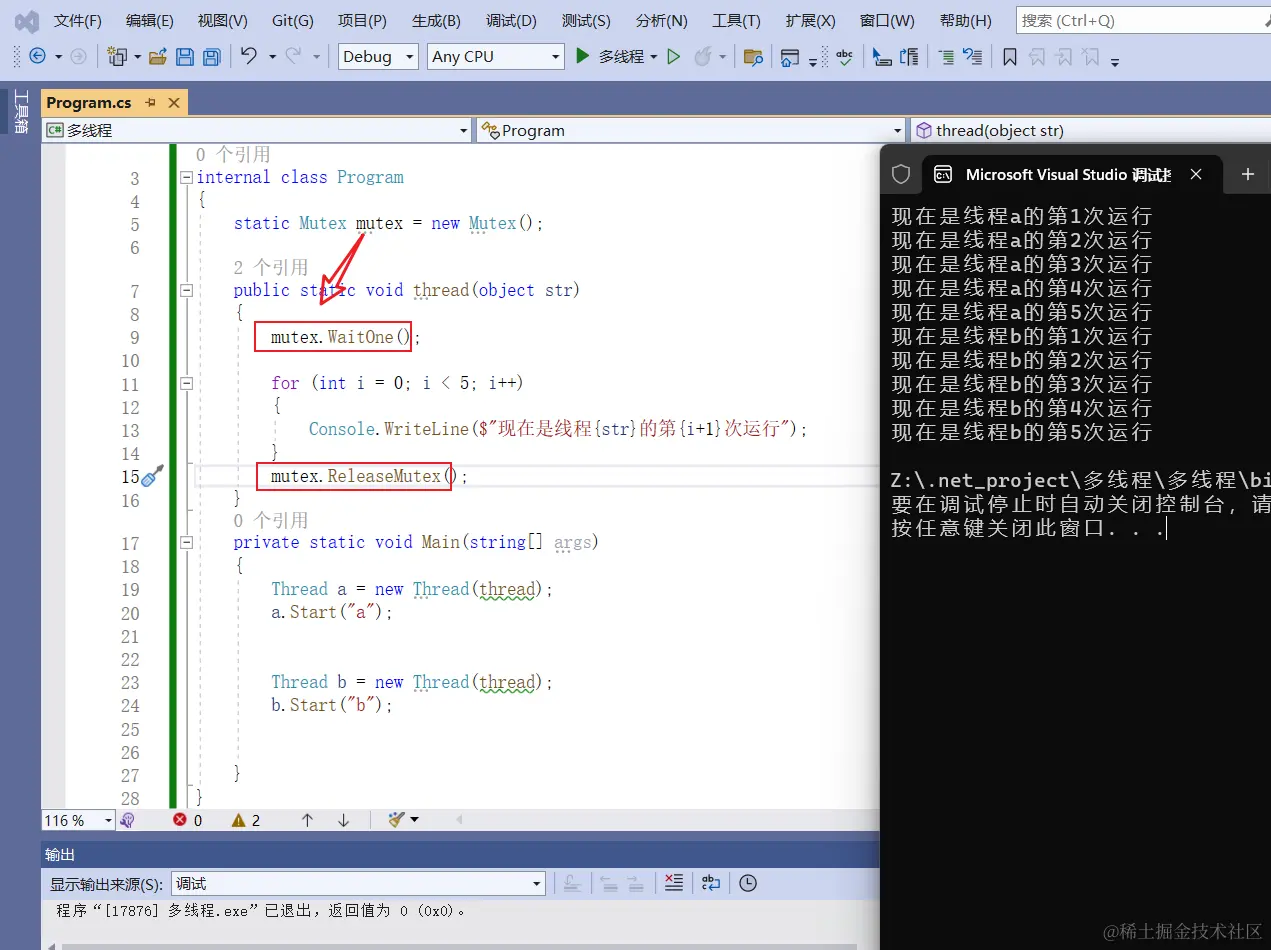Toggle a bookmark using bookmark icon

[x=1010, y=57]
